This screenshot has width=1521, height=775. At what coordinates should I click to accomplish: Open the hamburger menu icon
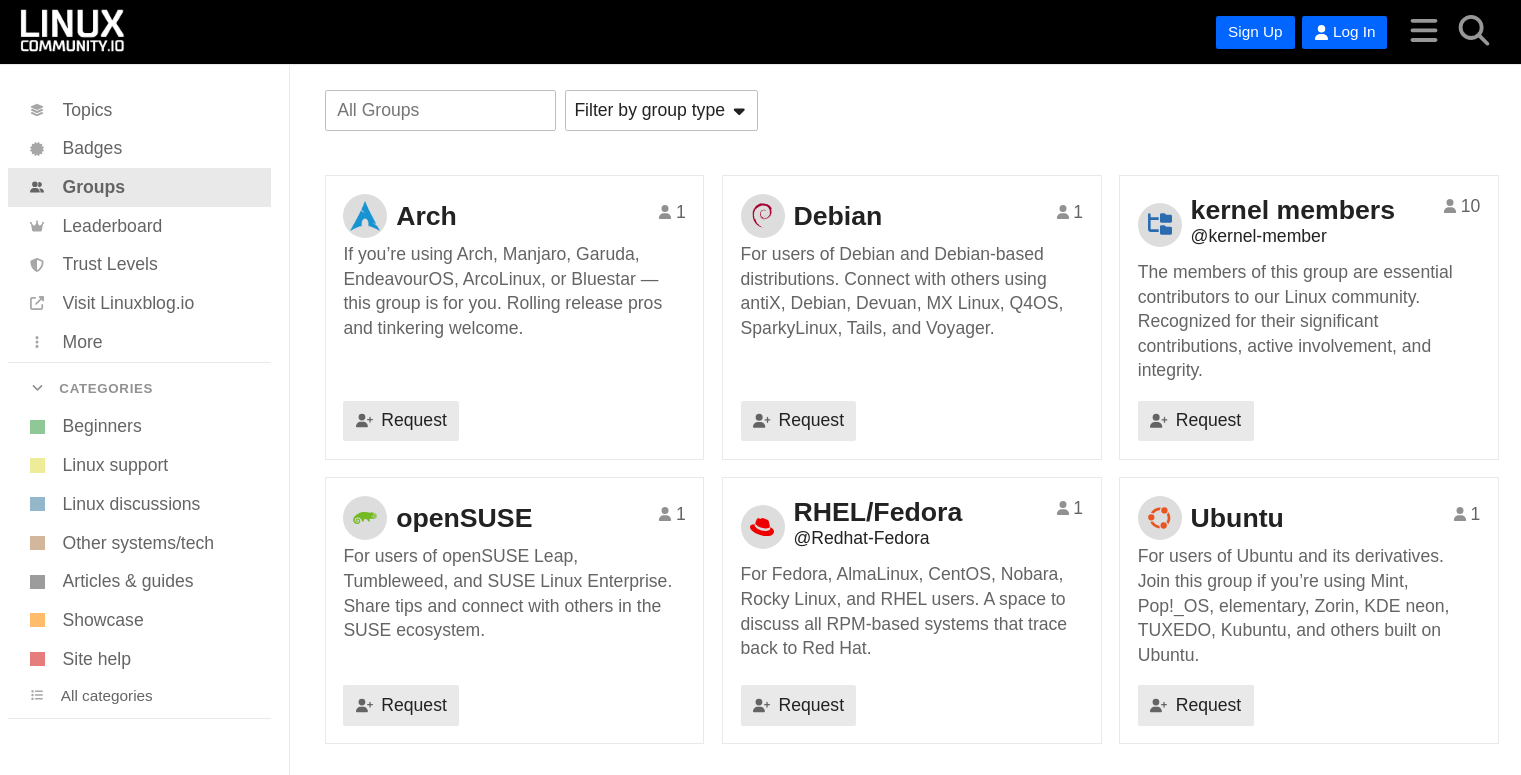coord(1424,31)
